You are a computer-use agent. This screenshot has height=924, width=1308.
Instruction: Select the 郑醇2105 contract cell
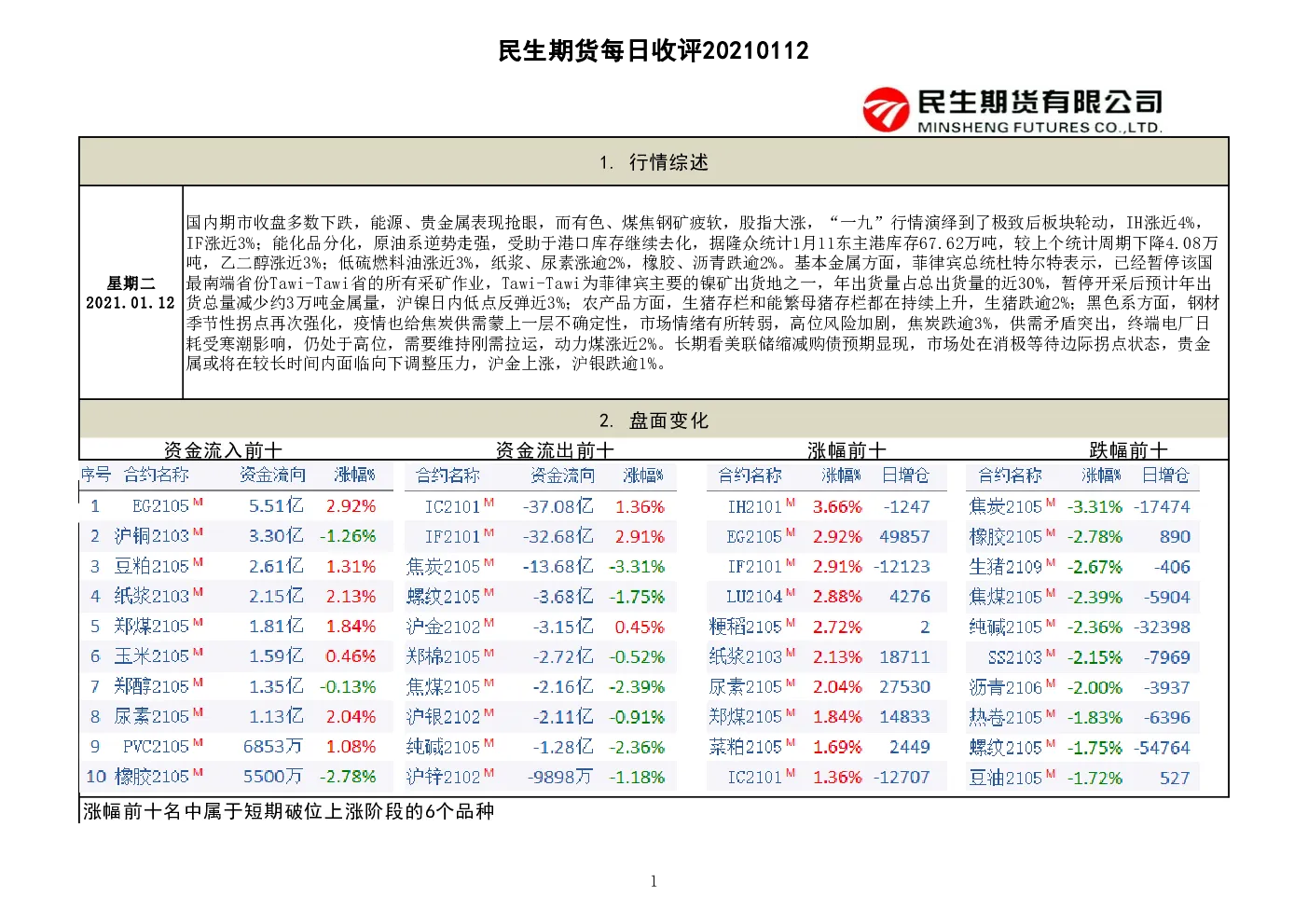point(152,686)
